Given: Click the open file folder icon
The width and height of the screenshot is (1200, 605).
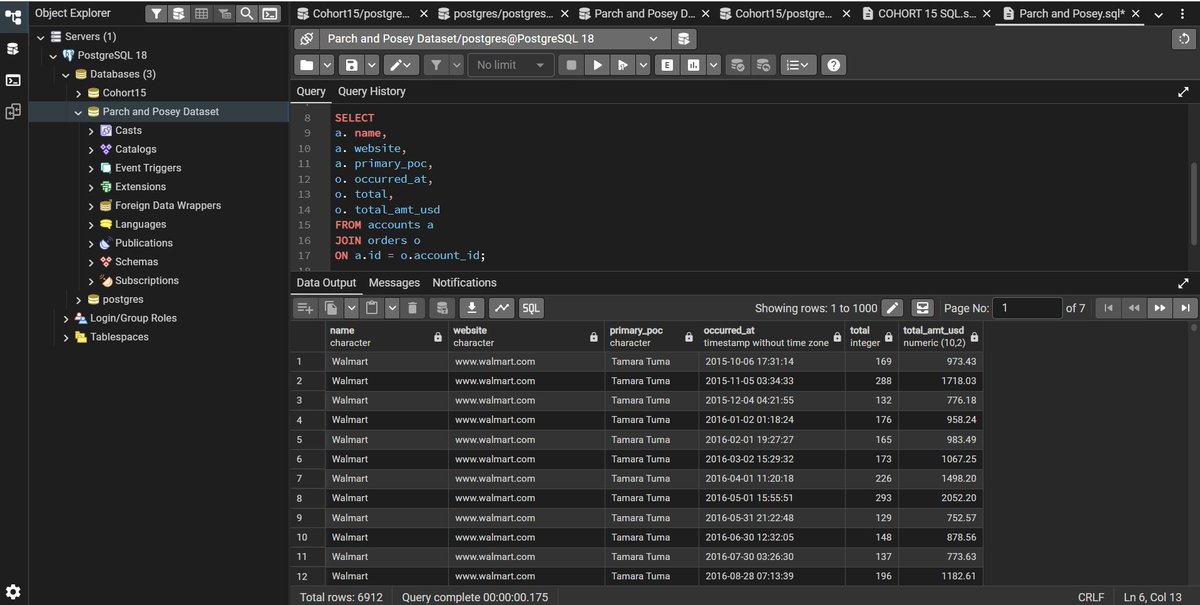Looking at the screenshot, I should coord(307,65).
